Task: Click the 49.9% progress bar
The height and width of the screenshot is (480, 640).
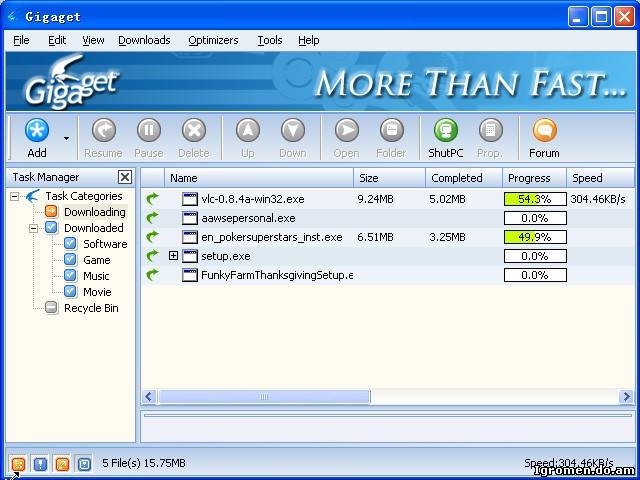Action: [535, 237]
